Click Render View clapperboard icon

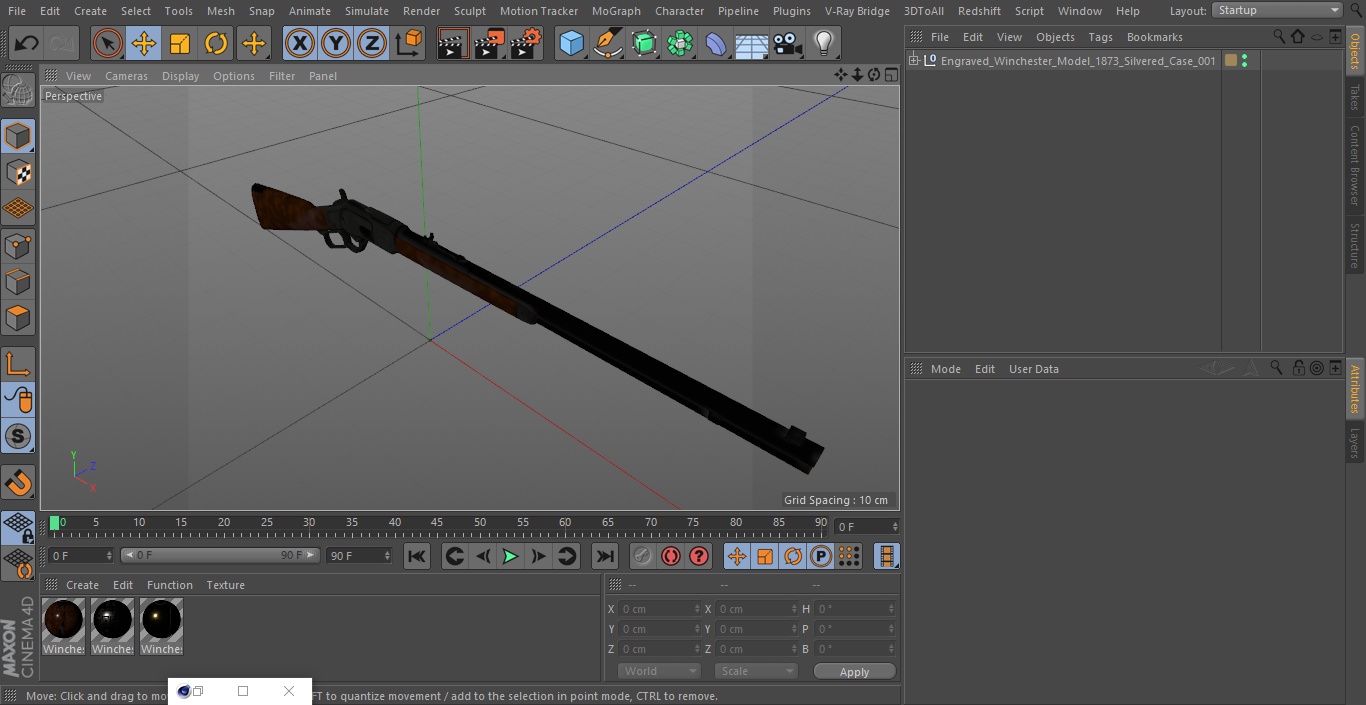coord(453,43)
